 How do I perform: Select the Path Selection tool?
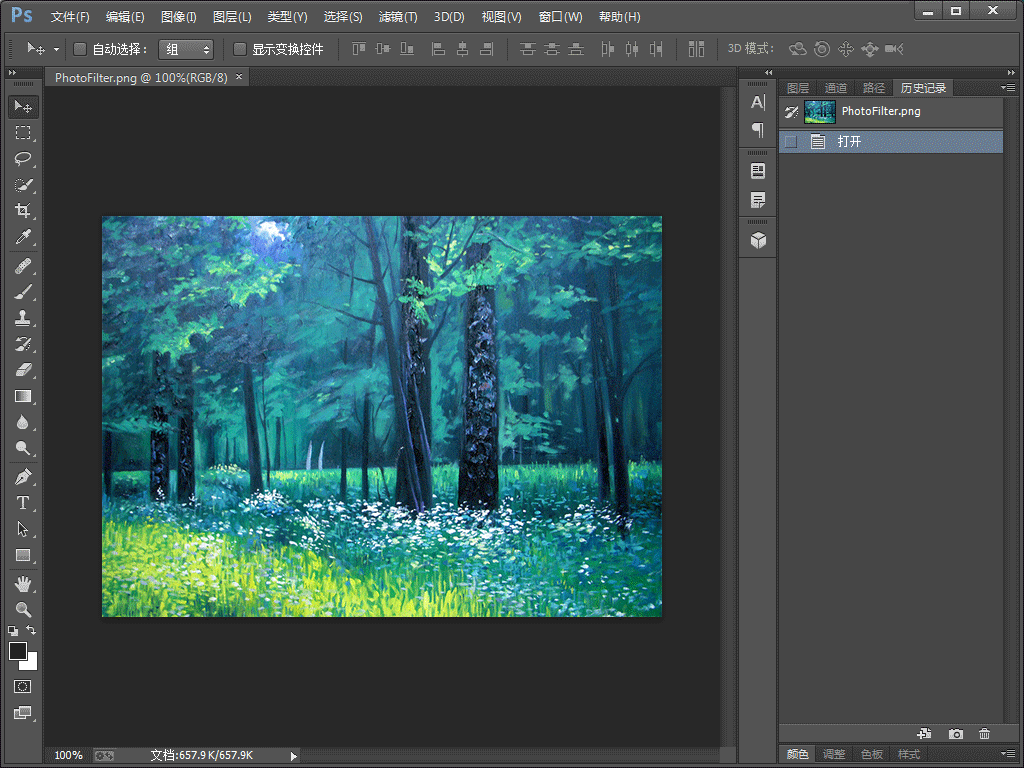[x=23, y=529]
